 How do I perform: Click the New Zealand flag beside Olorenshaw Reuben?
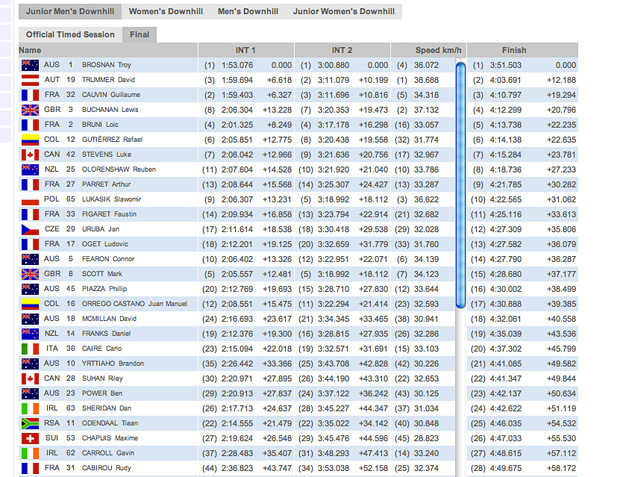29,170
